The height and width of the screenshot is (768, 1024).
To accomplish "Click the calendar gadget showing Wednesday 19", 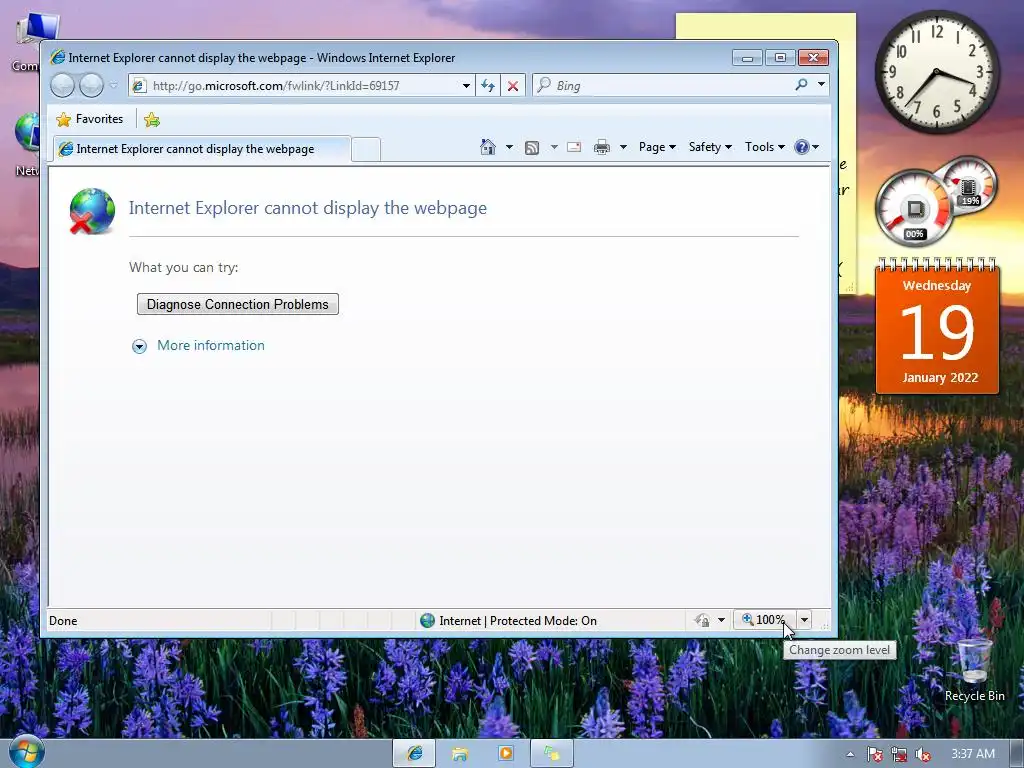I will coord(937,326).
